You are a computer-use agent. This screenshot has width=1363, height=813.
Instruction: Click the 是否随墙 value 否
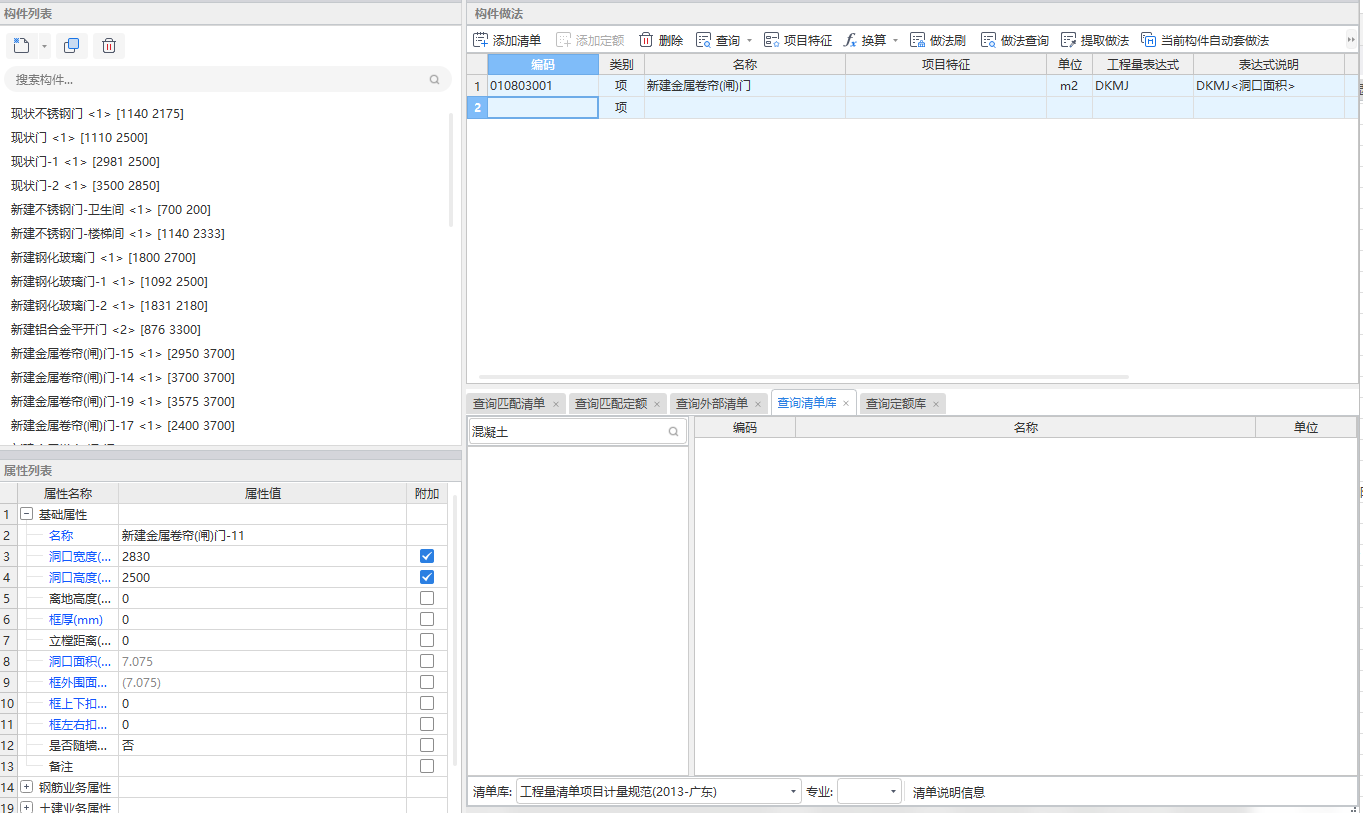pyautogui.click(x=262, y=745)
